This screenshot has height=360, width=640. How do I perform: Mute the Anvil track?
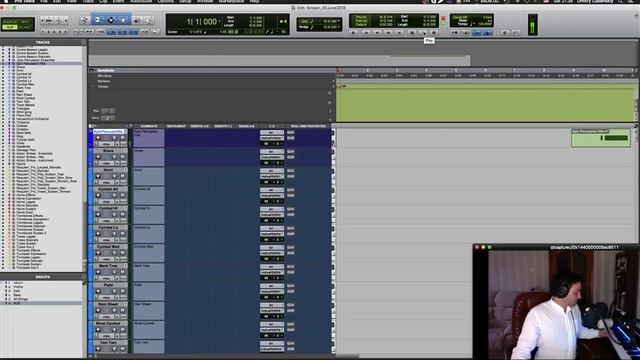tap(122, 176)
